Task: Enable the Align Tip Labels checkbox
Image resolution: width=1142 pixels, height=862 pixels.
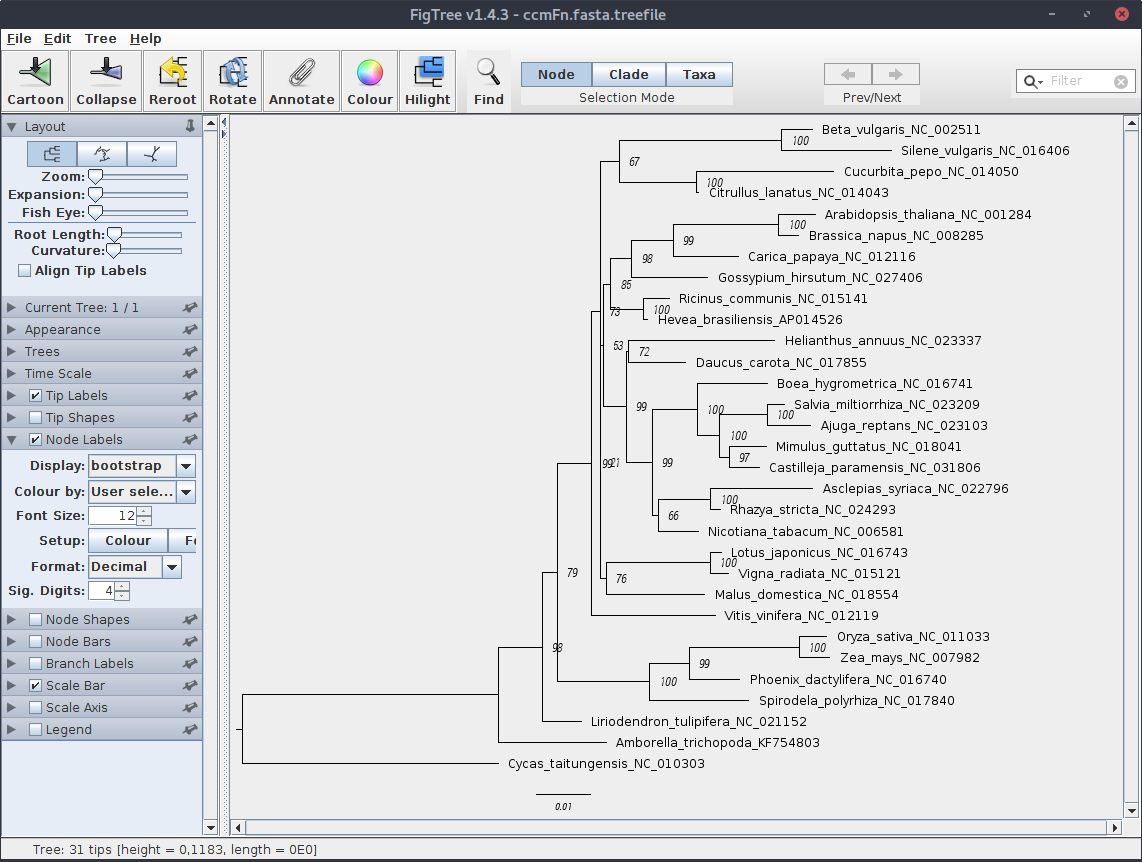Action: coord(25,271)
